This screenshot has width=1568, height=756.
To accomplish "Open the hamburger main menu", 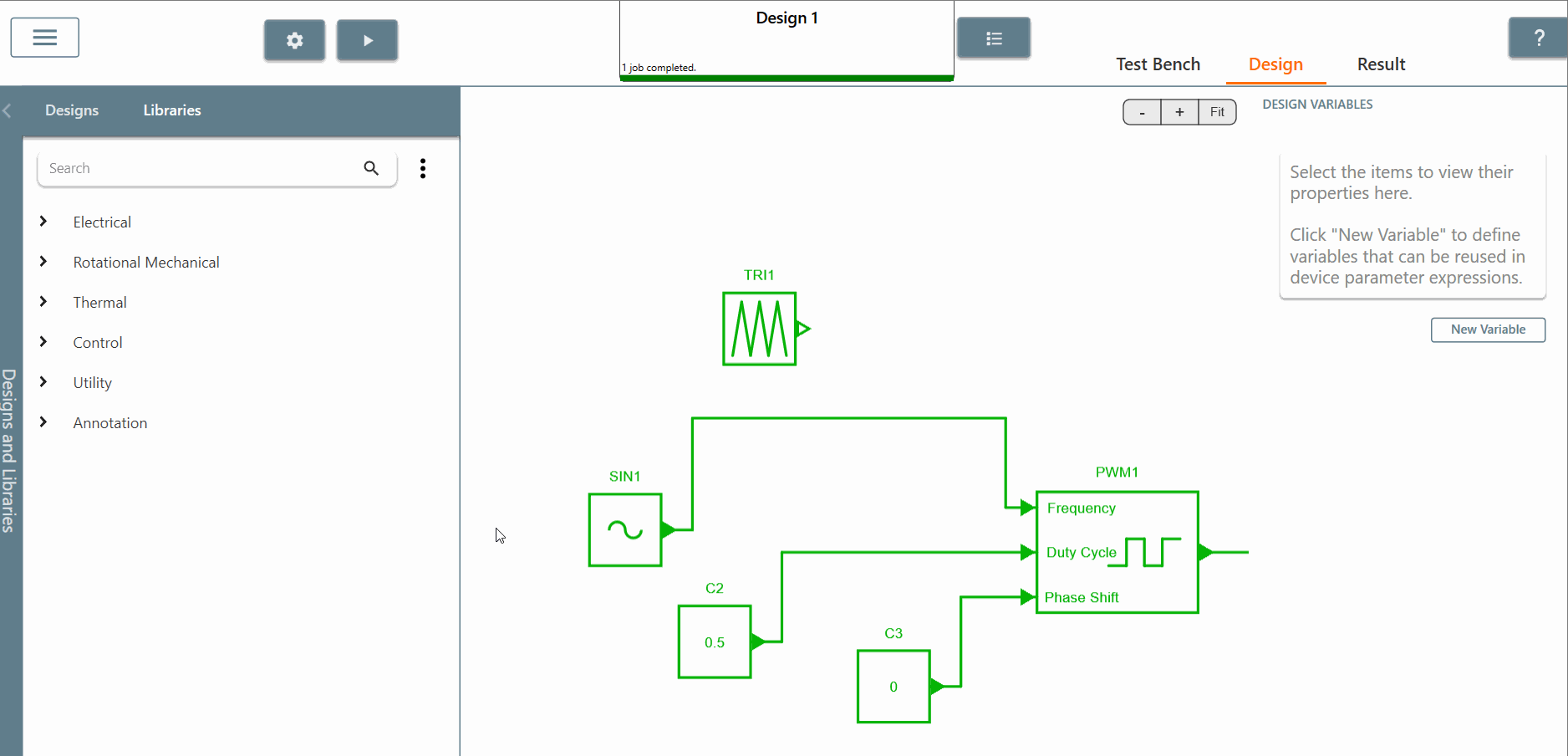I will pyautogui.click(x=45, y=38).
